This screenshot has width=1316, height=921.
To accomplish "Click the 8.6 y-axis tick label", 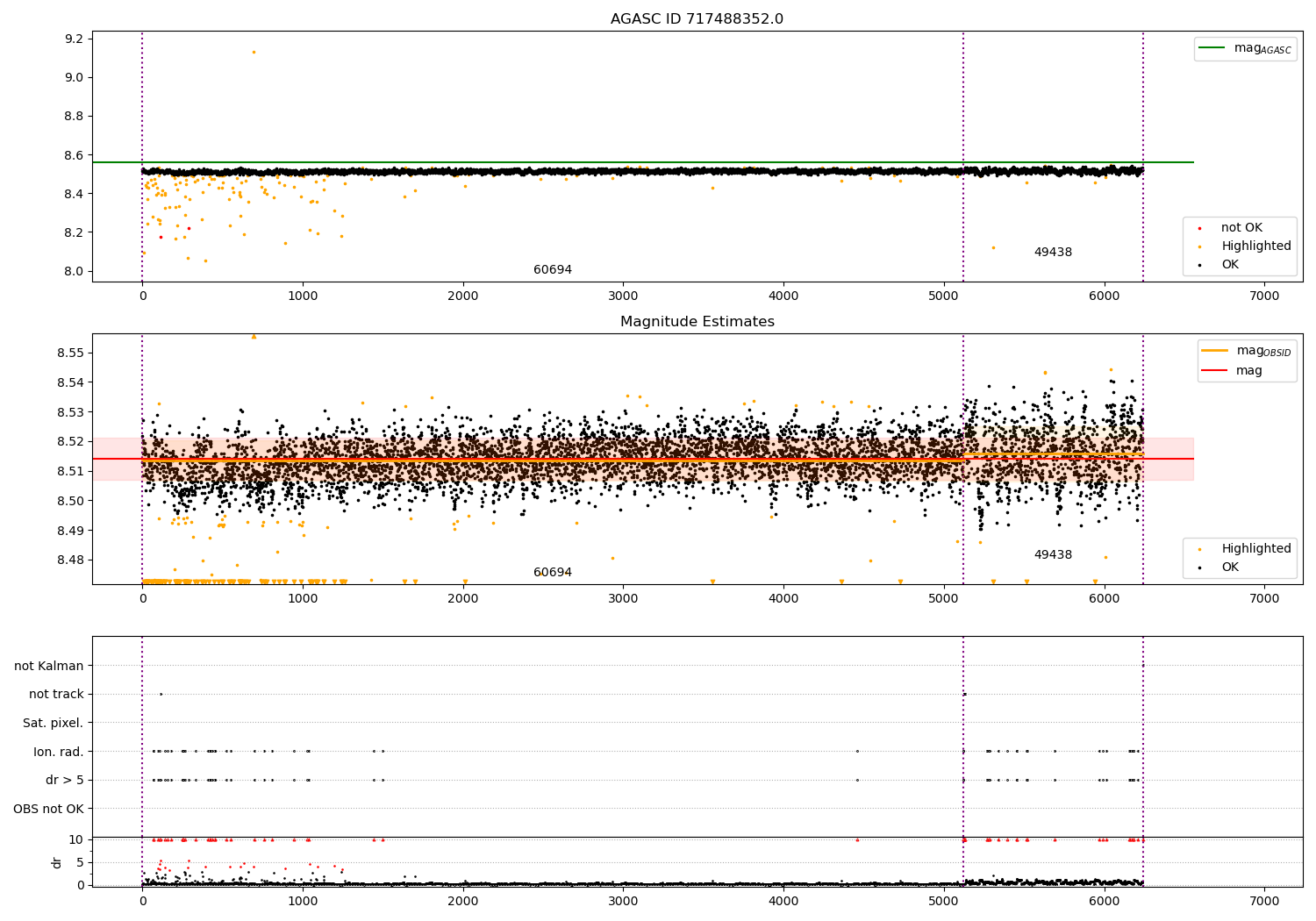I will [75, 155].
